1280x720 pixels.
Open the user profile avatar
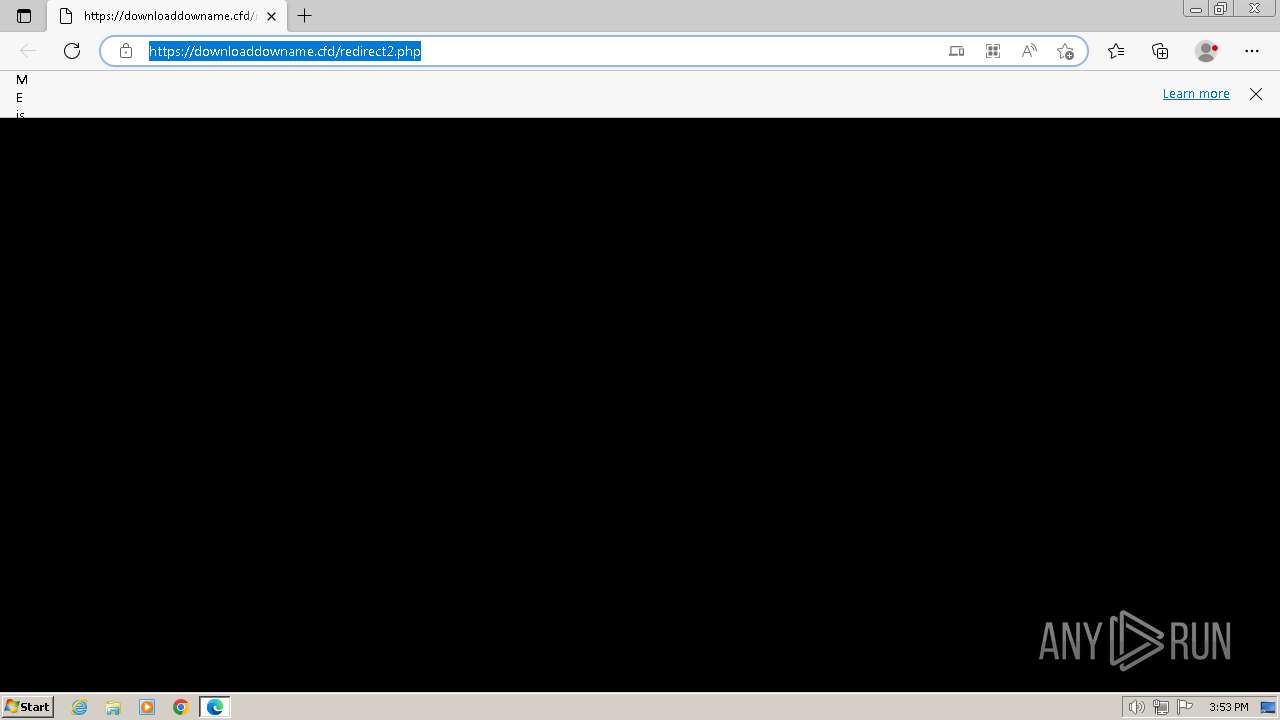pos(1206,51)
